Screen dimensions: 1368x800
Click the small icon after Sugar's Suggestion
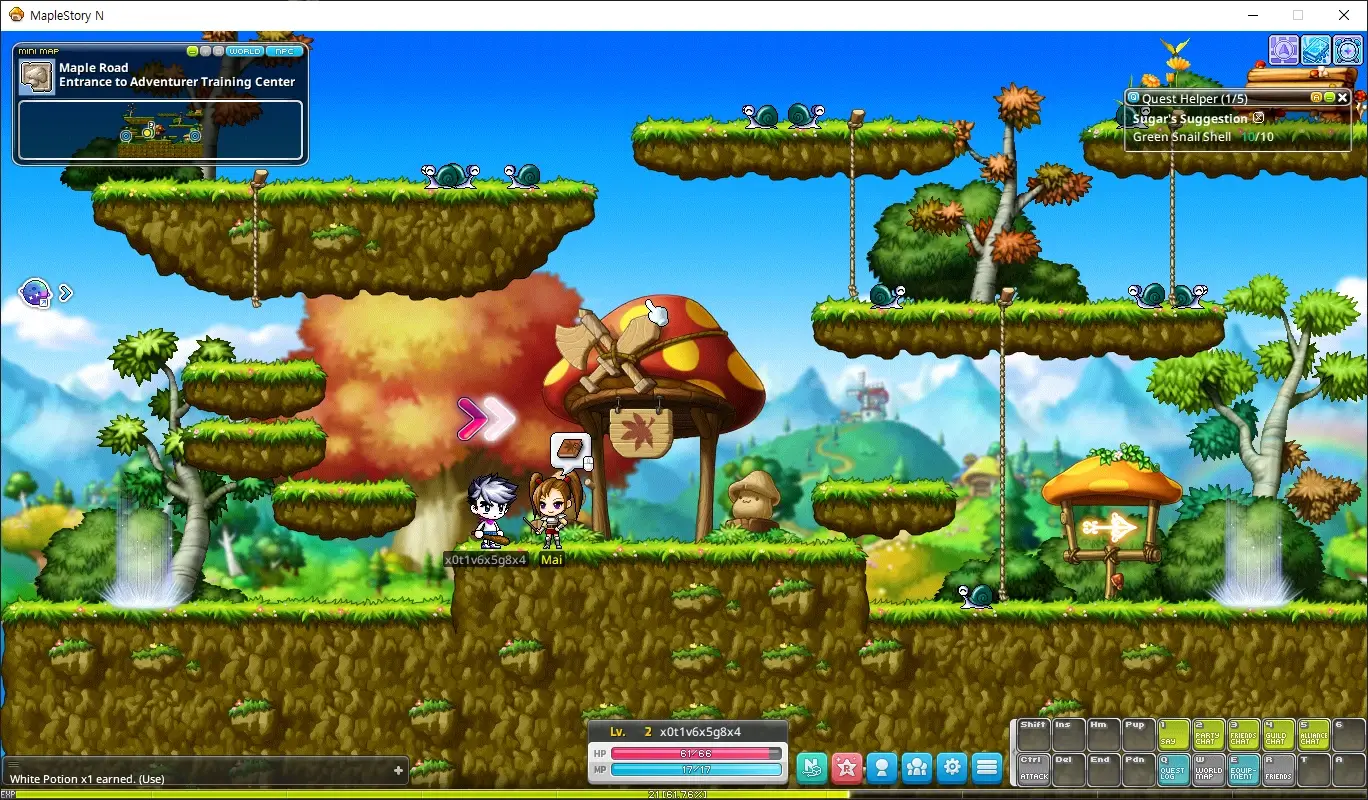click(x=1259, y=118)
